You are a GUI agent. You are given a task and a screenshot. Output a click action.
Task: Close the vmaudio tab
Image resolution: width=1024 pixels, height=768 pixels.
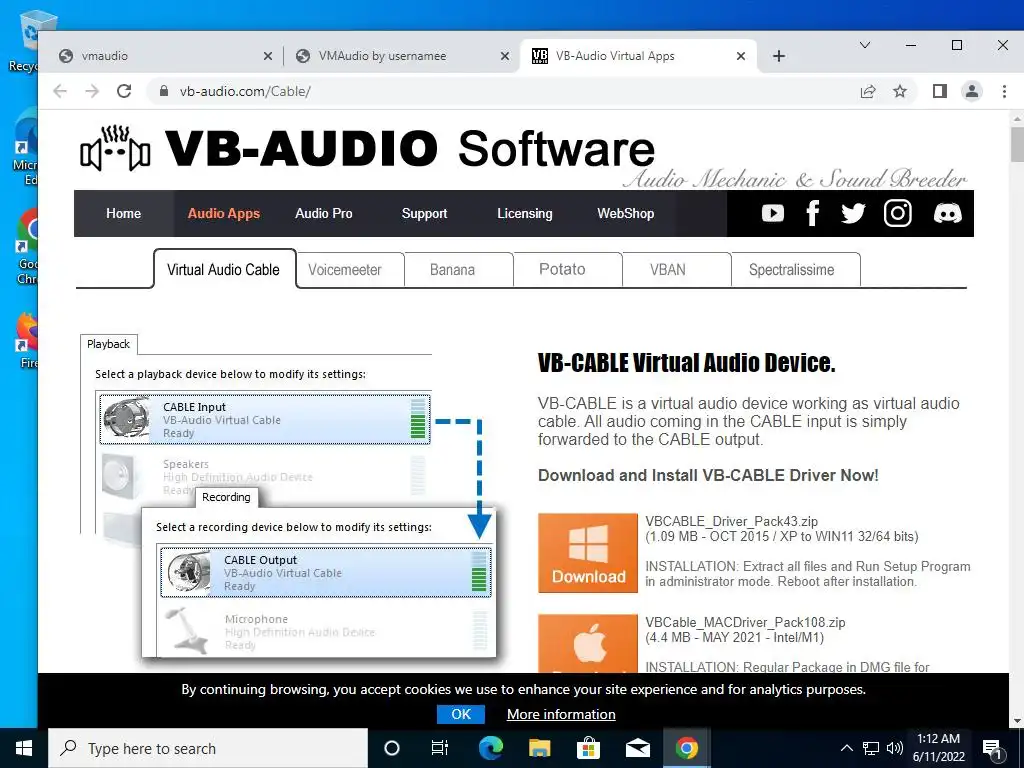tap(268, 56)
